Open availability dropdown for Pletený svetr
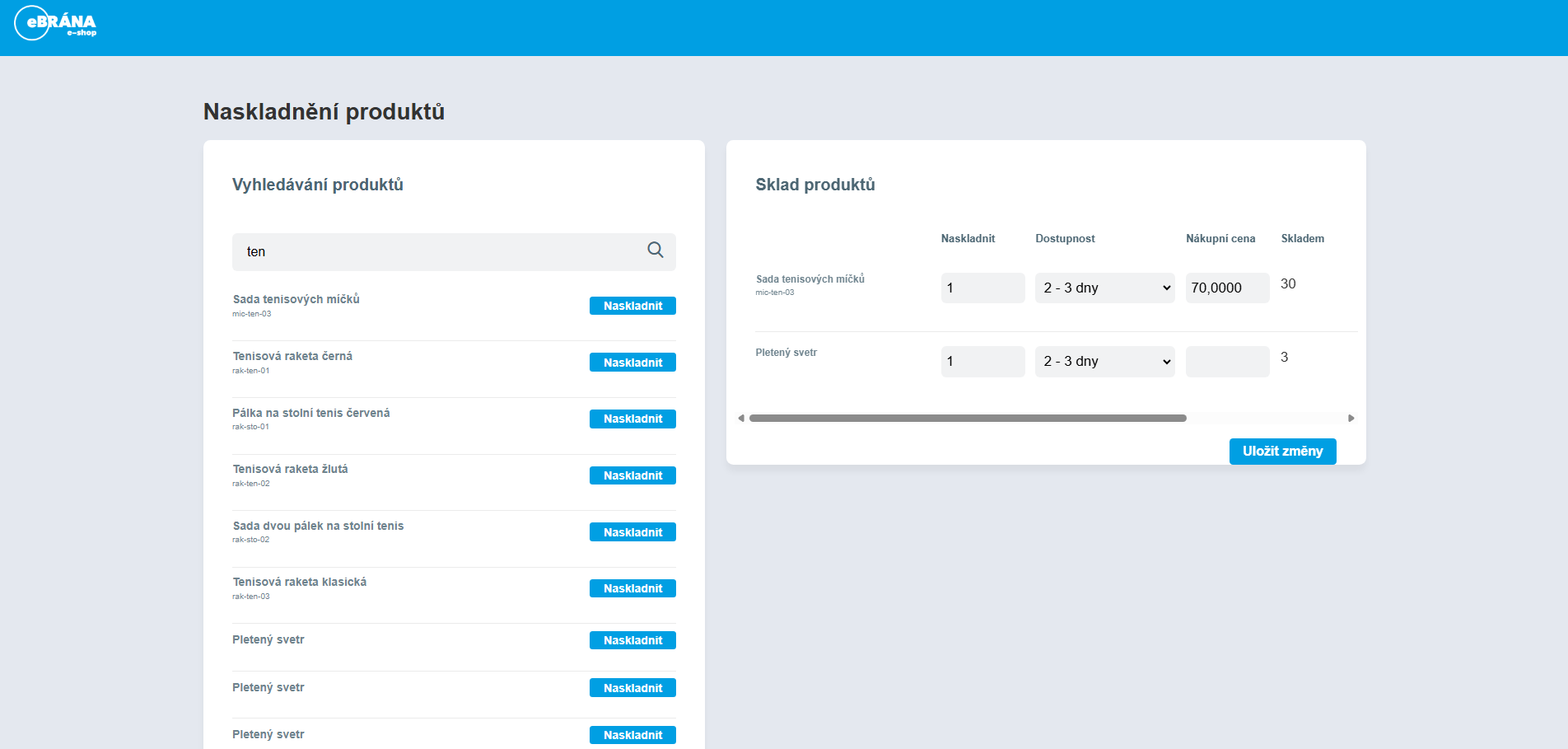The height and width of the screenshot is (749, 1568). tap(1104, 362)
